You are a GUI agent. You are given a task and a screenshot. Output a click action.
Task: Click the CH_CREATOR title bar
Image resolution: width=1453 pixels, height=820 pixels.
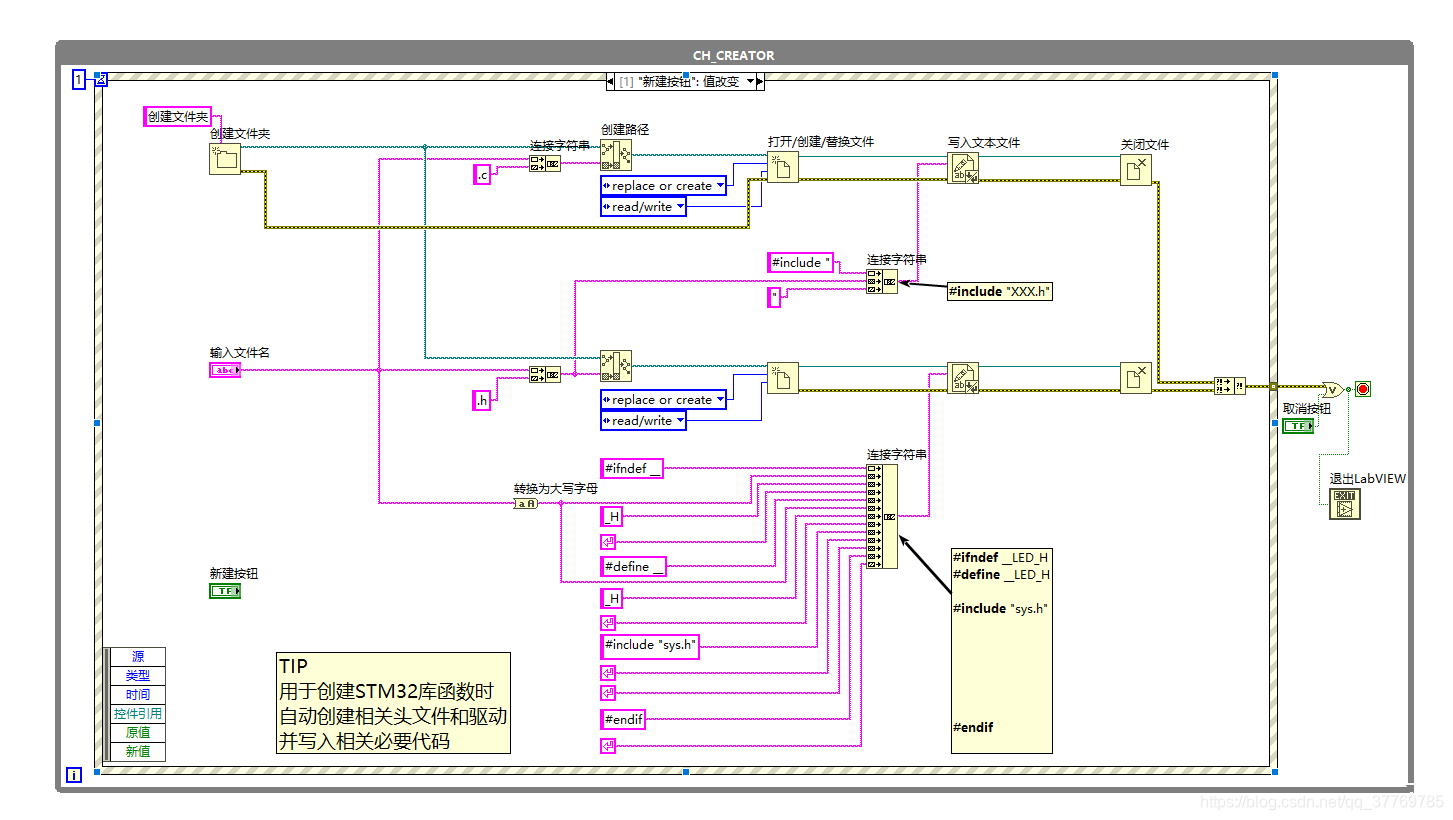[x=734, y=55]
